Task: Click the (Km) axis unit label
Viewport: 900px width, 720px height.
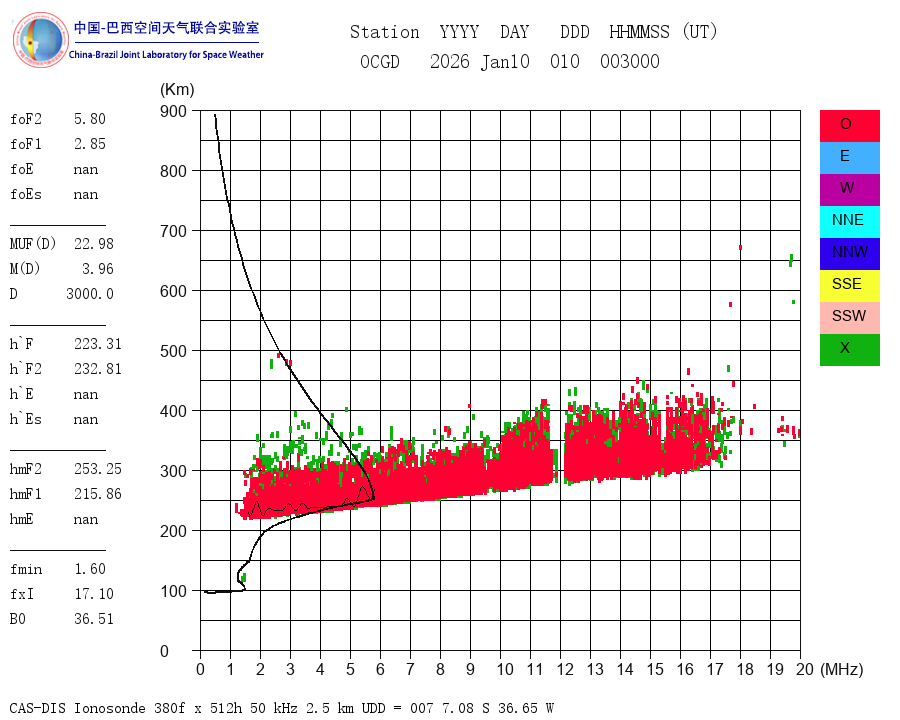Action: (x=177, y=90)
